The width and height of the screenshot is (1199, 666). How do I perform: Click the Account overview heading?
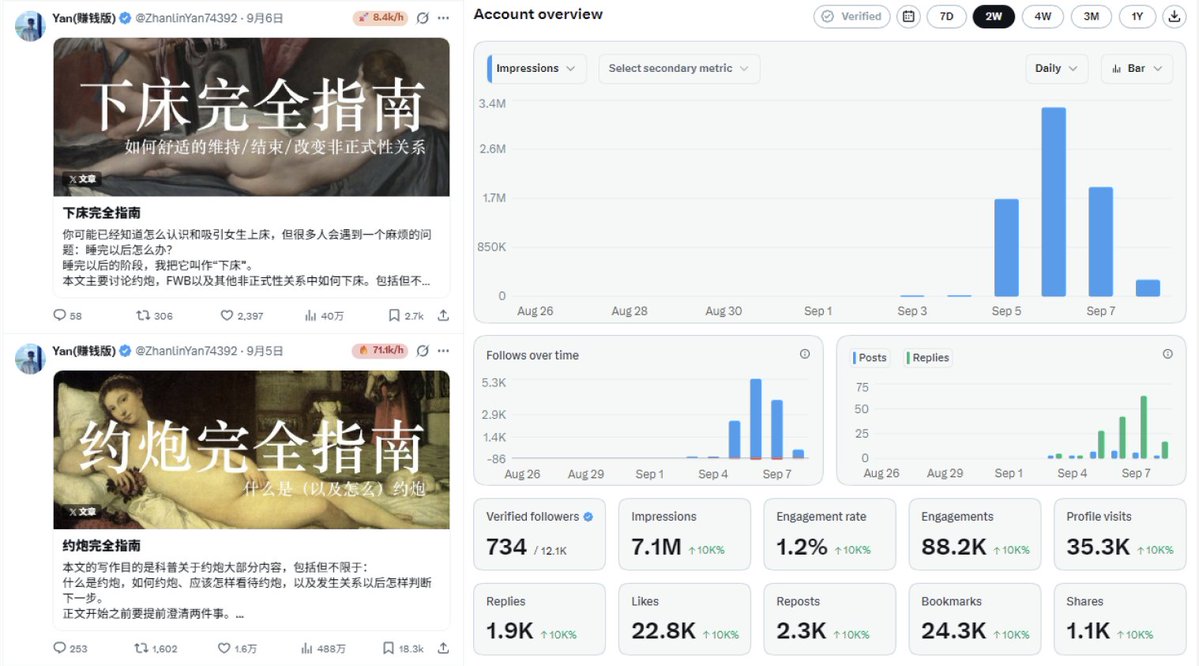coord(538,14)
